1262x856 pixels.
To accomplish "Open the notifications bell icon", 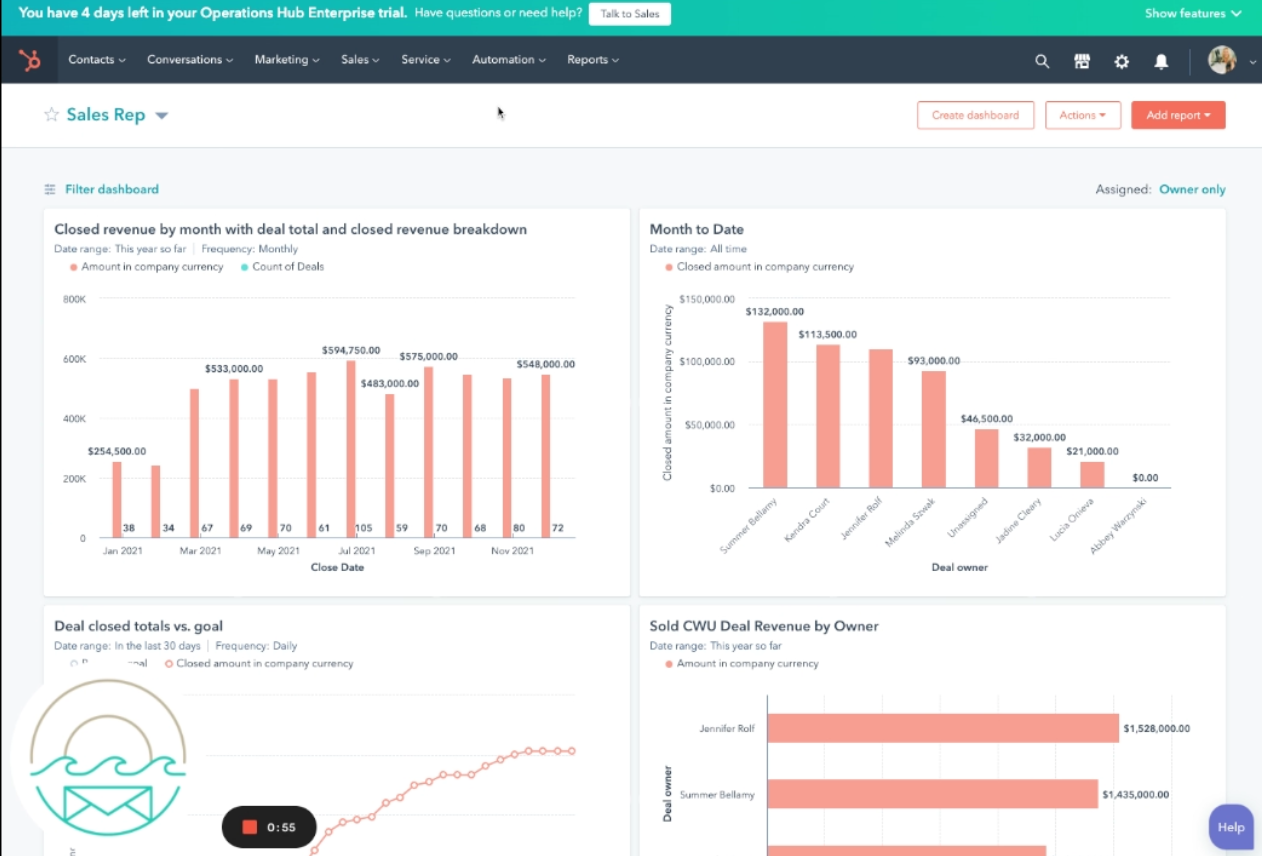I will tap(1161, 61).
